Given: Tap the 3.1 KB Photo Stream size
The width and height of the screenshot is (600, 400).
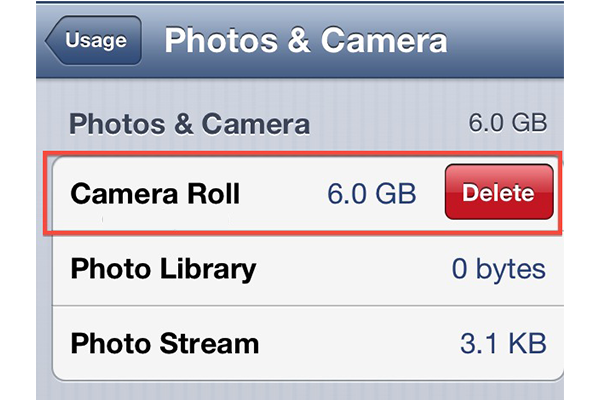Looking at the screenshot, I should pos(503,343).
